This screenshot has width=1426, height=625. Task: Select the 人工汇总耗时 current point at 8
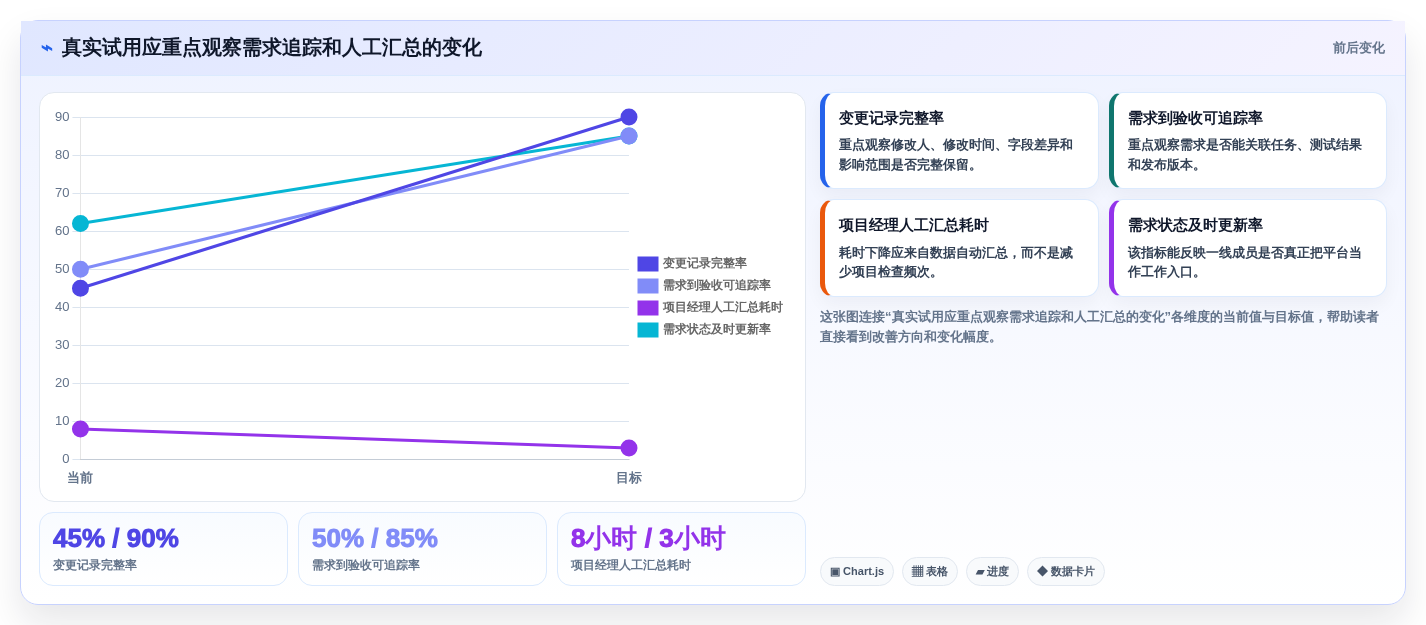(81, 429)
